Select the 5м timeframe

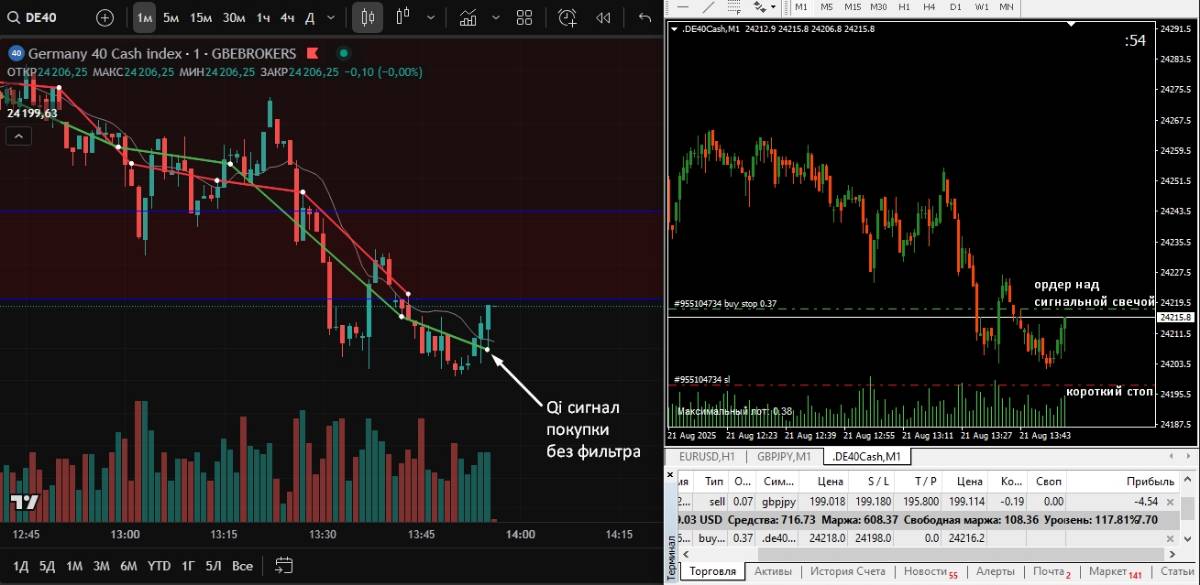171,17
